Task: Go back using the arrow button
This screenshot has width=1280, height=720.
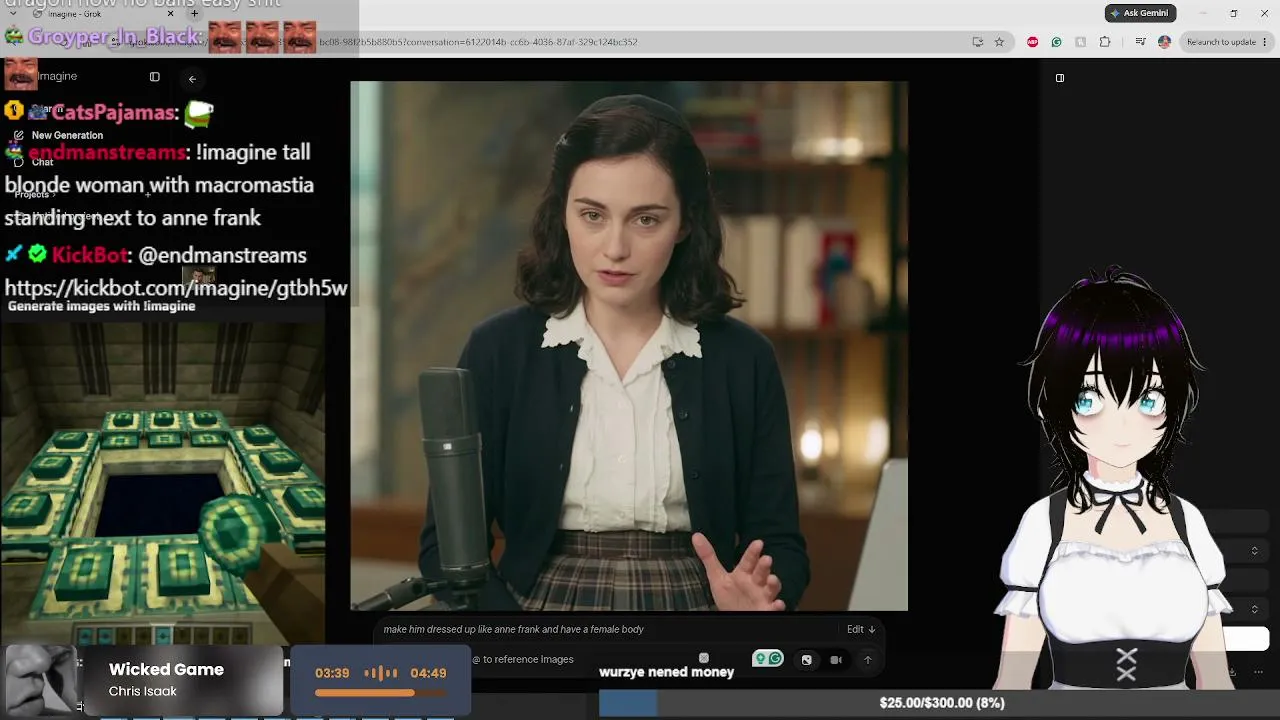Action: (x=192, y=78)
